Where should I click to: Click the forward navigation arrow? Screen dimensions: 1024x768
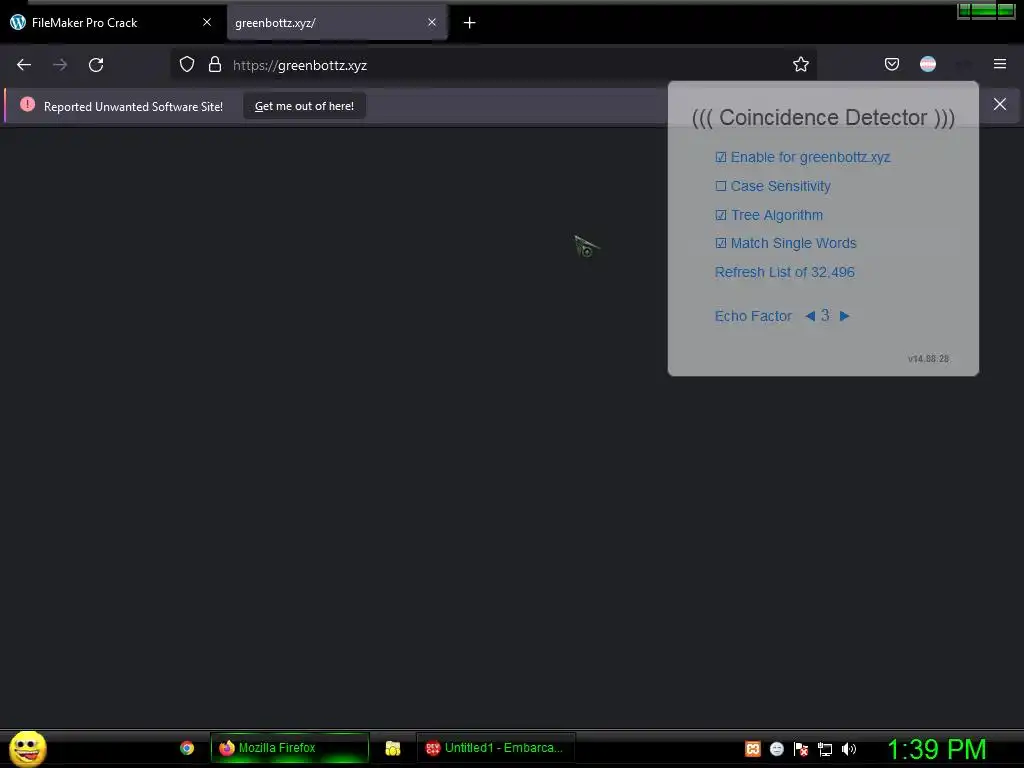[x=60, y=65]
